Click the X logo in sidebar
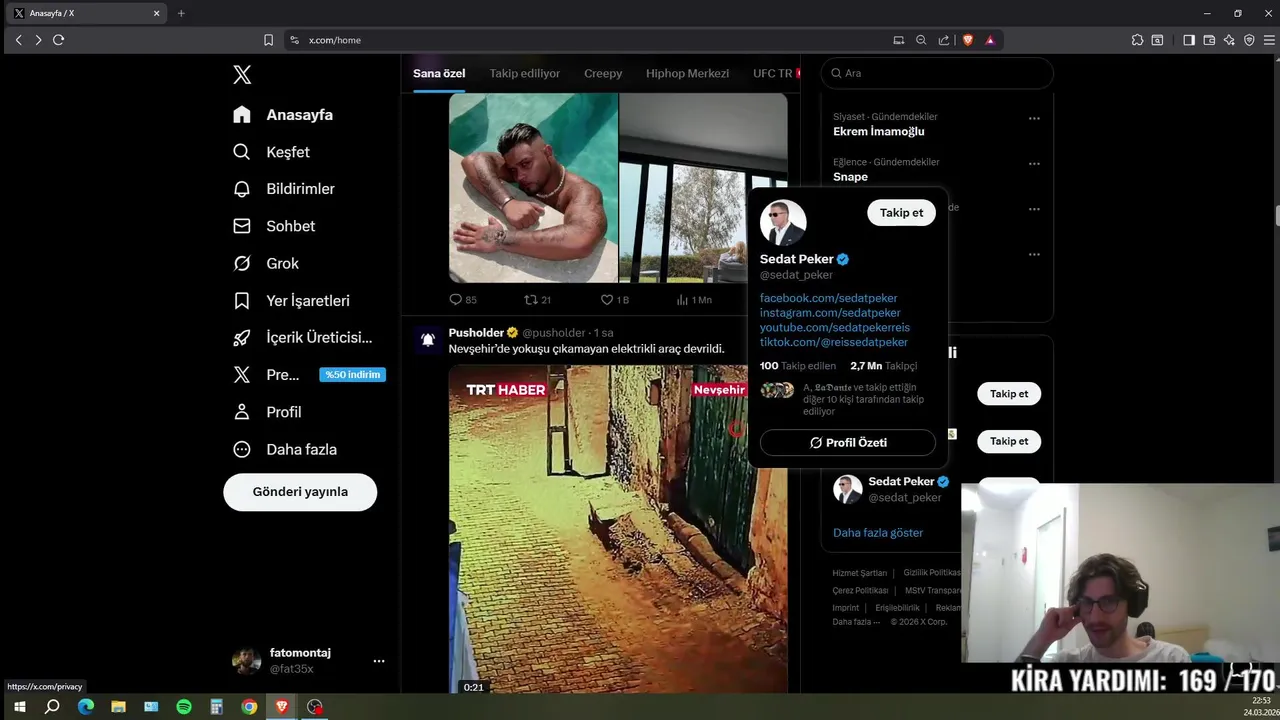Screen dimensions: 1280x720 242,75
